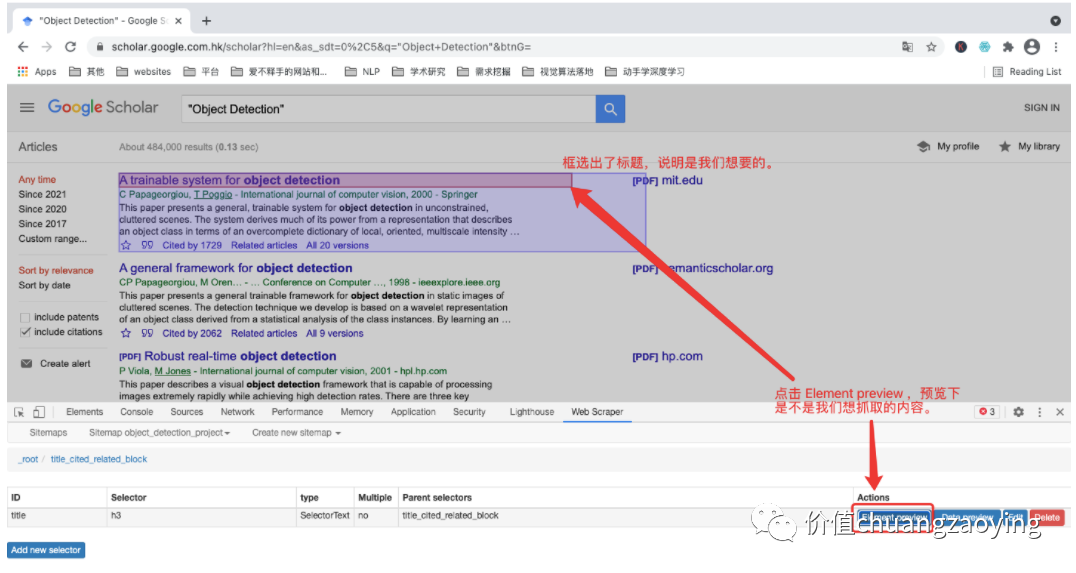
Task: Click the _root breadcrumb link
Action: [28, 459]
